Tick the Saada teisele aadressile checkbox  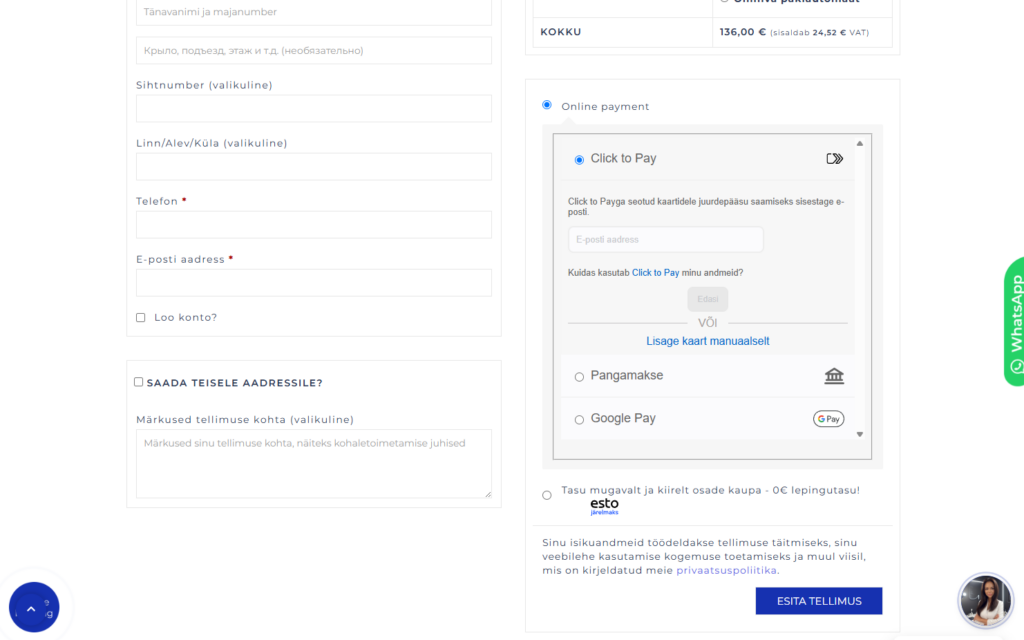139,382
